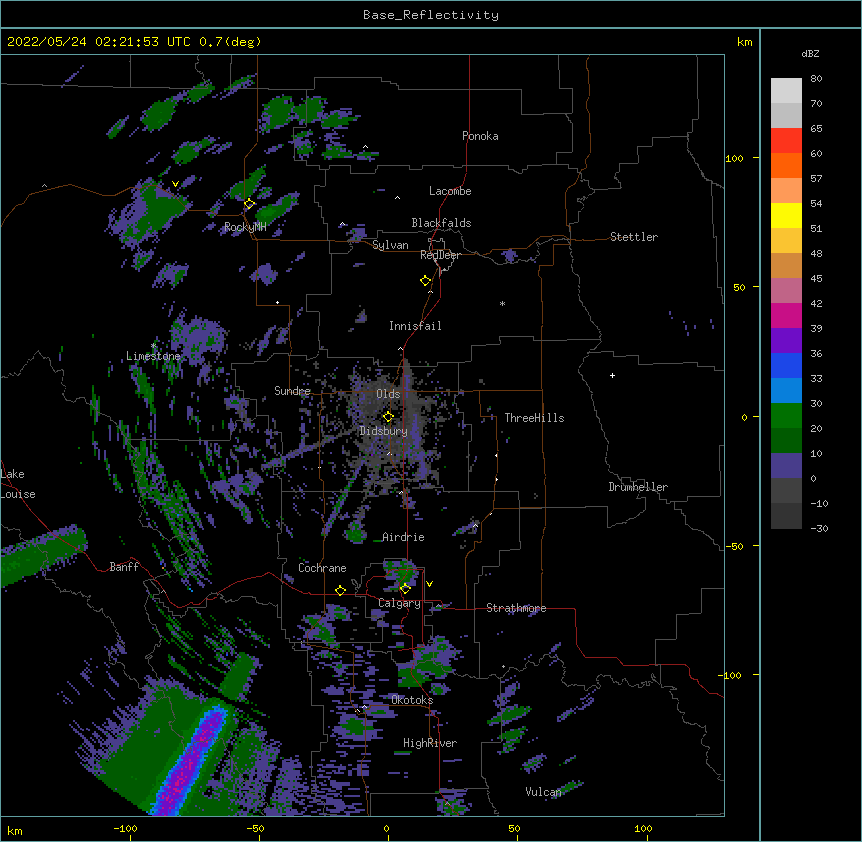Click the Limestone label
The image size is (862, 842).
click(x=153, y=356)
